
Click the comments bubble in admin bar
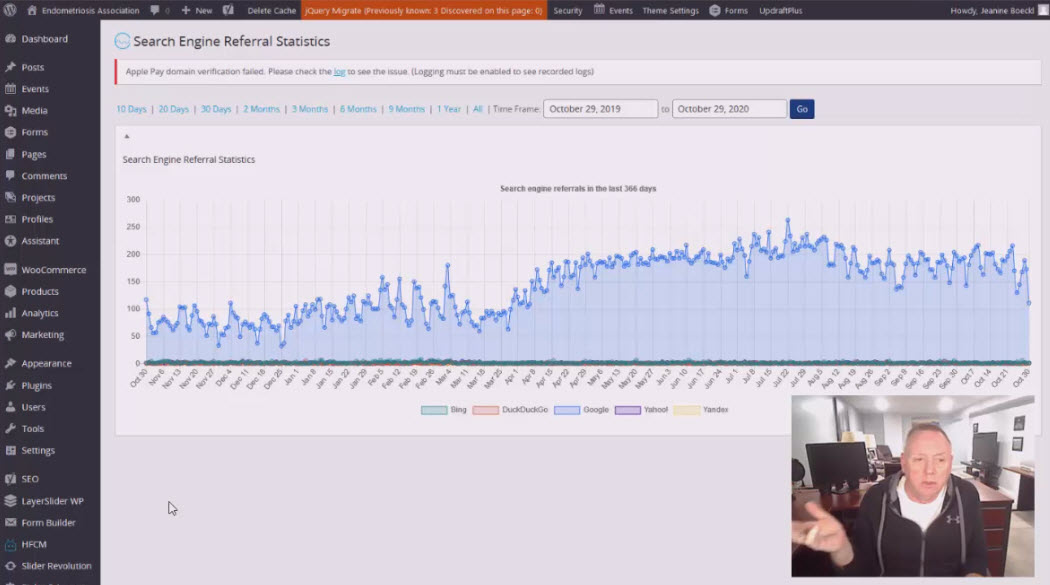(x=154, y=10)
